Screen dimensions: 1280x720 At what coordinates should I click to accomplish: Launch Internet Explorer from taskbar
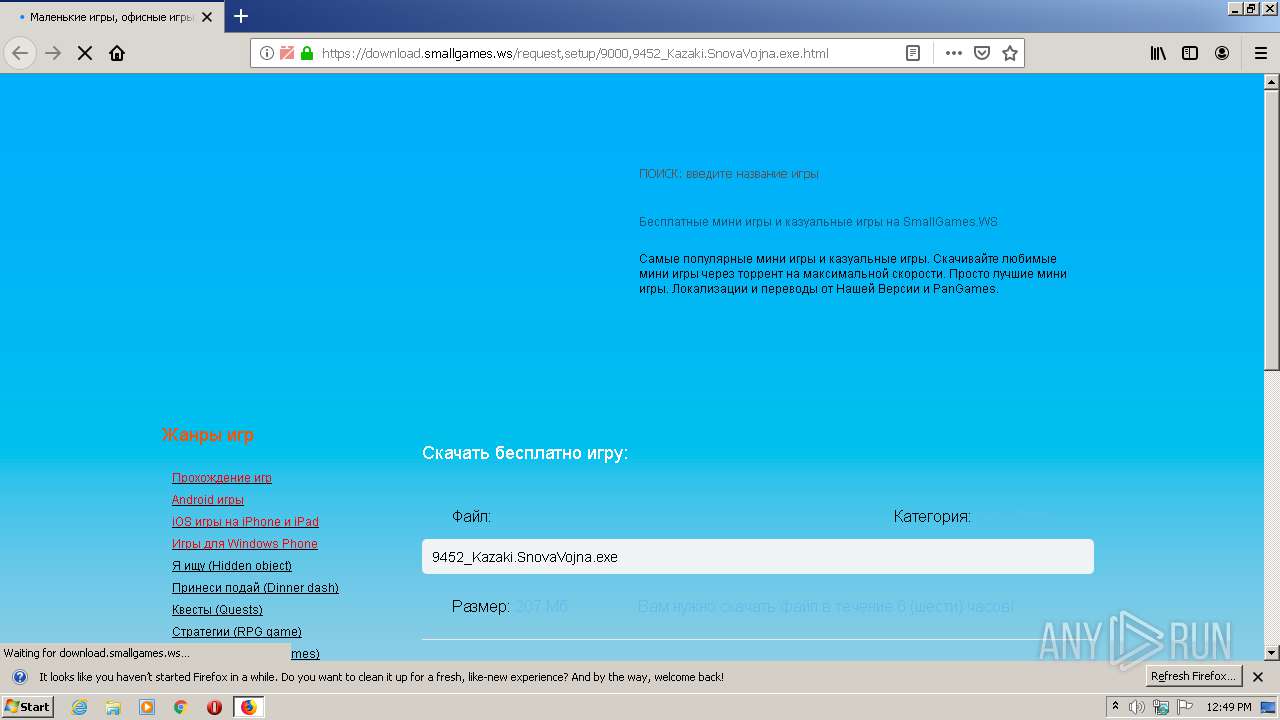click(x=80, y=707)
